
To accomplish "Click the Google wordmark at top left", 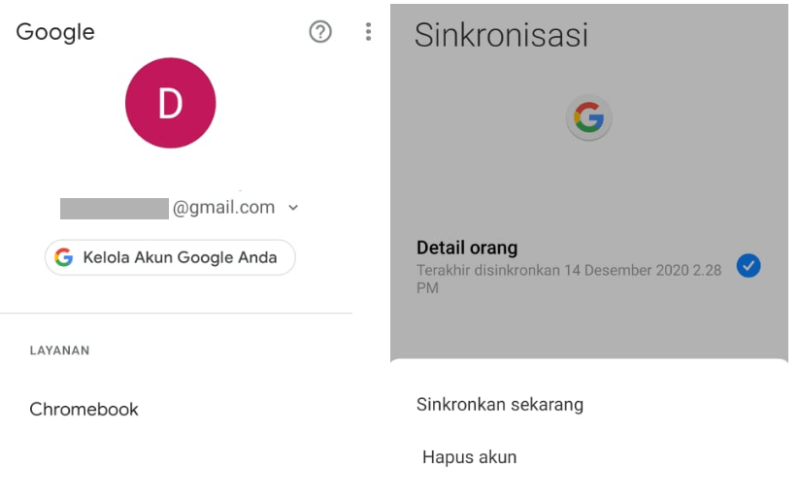I will coord(55,32).
